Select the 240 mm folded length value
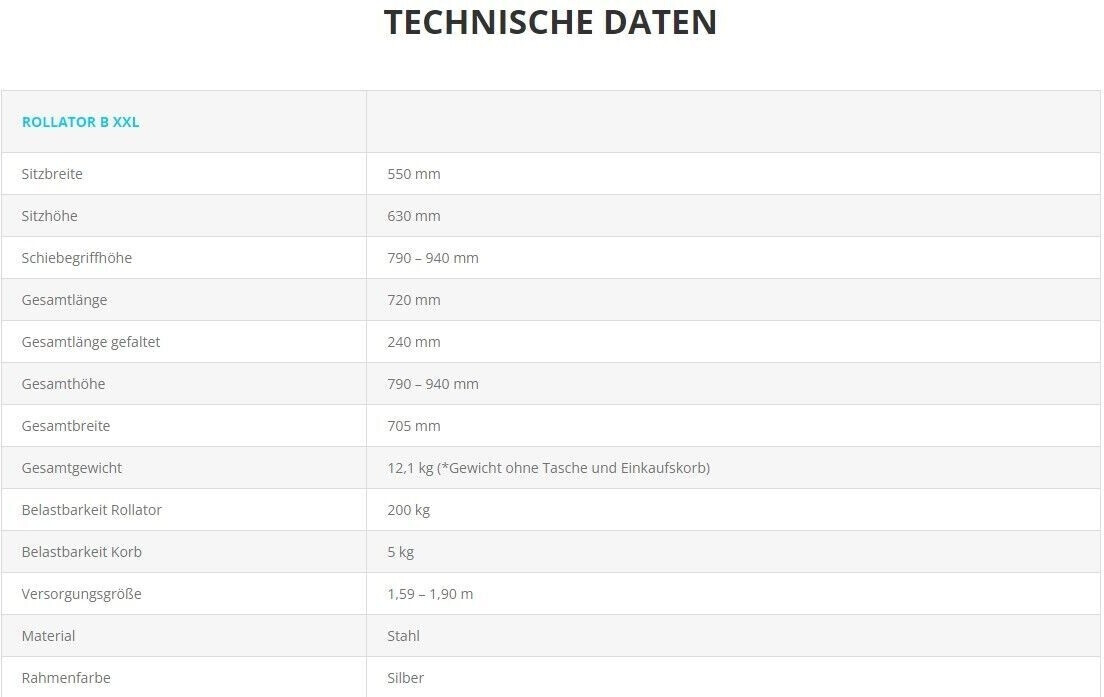Viewport: 1104px width, 697px height. click(x=413, y=342)
